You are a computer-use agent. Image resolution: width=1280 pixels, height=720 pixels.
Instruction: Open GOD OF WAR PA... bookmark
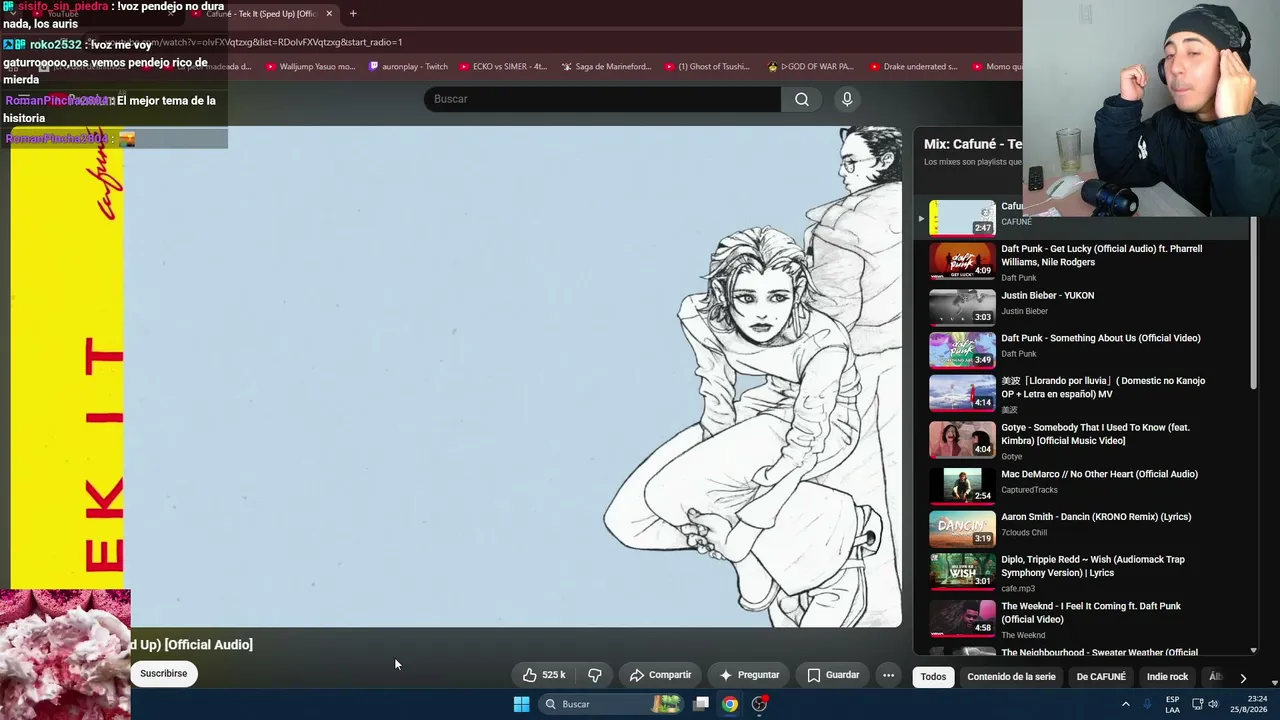tap(810, 67)
